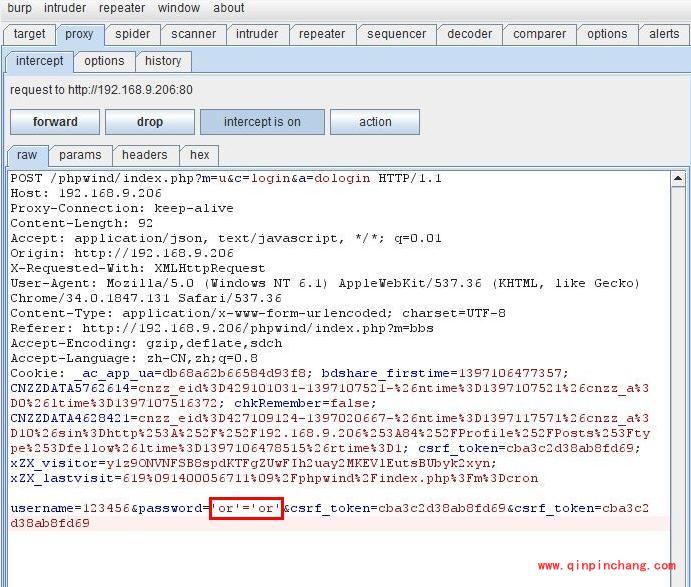The width and height of the screenshot is (691, 587).
Task: Open the burp menu
Action: 22,8
